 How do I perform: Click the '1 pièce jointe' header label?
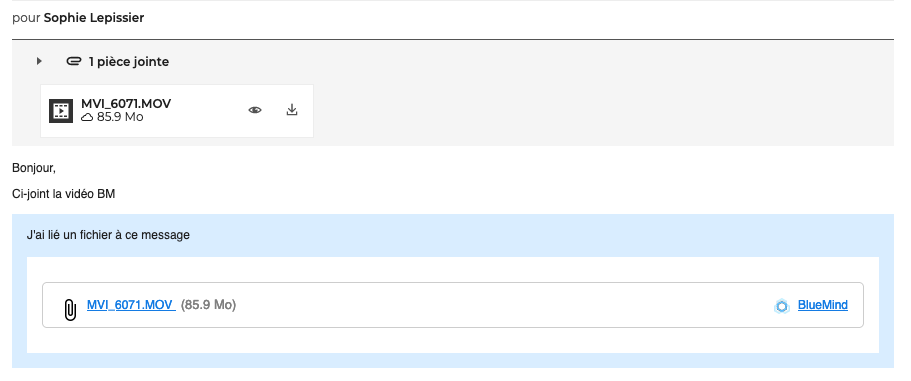pyautogui.click(x=129, y=62)
